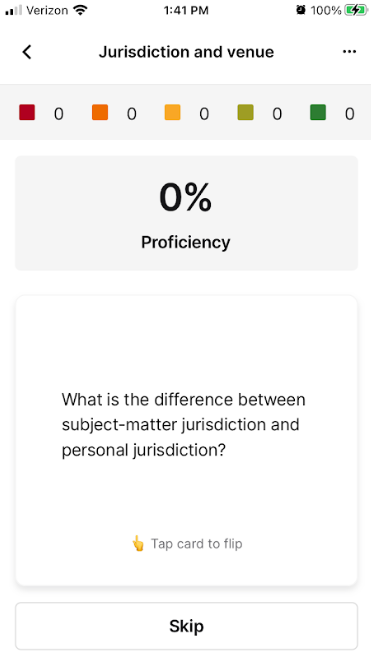Viewport: 371px width, 662px height.
Task: Select the orange rating swatch
Action: tap(100, 113)
